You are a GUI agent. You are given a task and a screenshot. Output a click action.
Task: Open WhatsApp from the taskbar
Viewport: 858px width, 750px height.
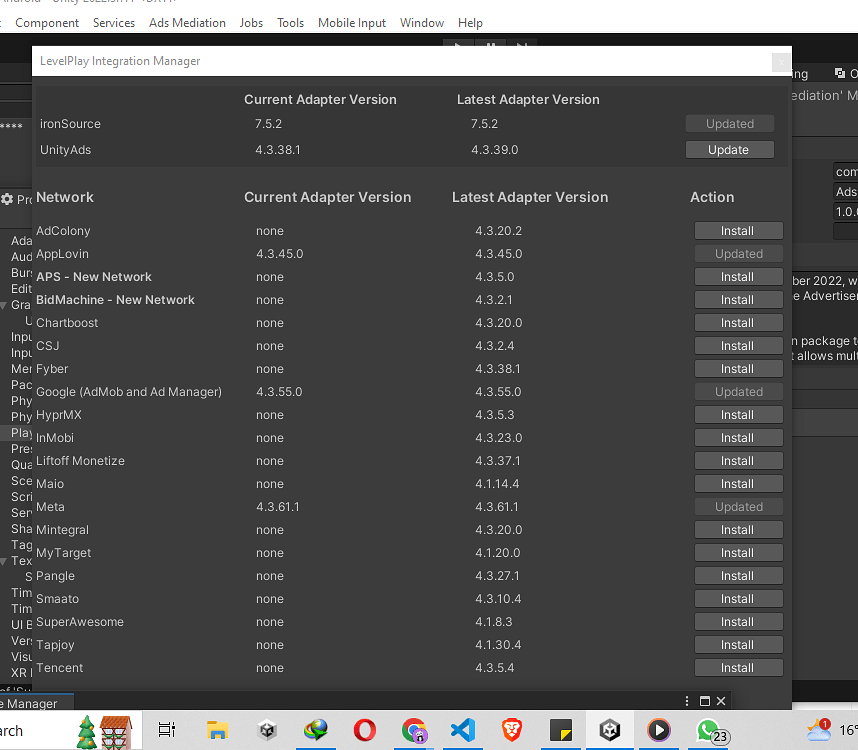(x=708, y=731)
